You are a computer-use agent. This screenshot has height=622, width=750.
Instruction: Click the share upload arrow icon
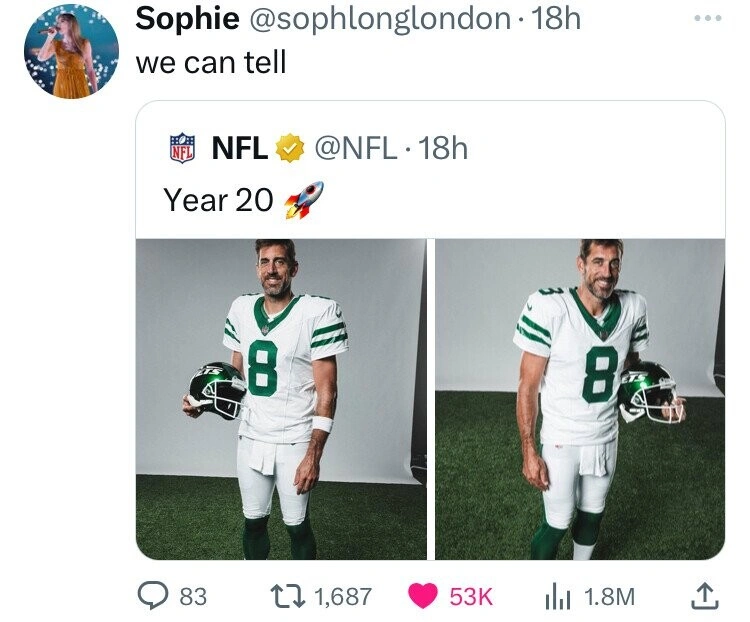704,596
